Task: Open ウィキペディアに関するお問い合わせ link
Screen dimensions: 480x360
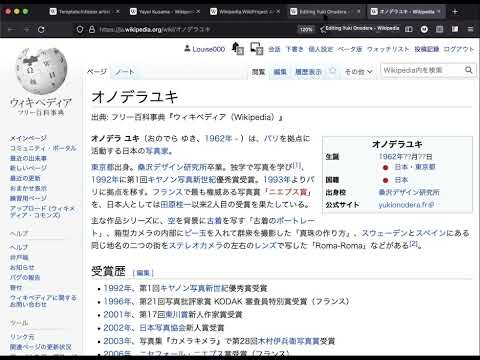Action: (x=43, y=301)
